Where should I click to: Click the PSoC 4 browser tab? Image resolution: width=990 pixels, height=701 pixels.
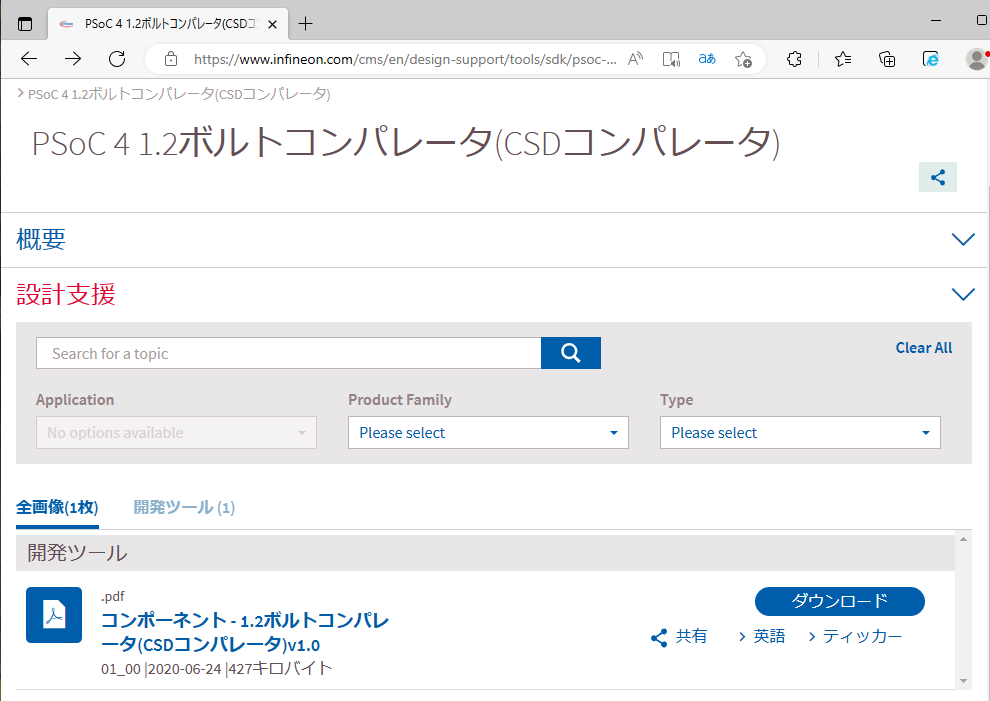pos(169,24)
